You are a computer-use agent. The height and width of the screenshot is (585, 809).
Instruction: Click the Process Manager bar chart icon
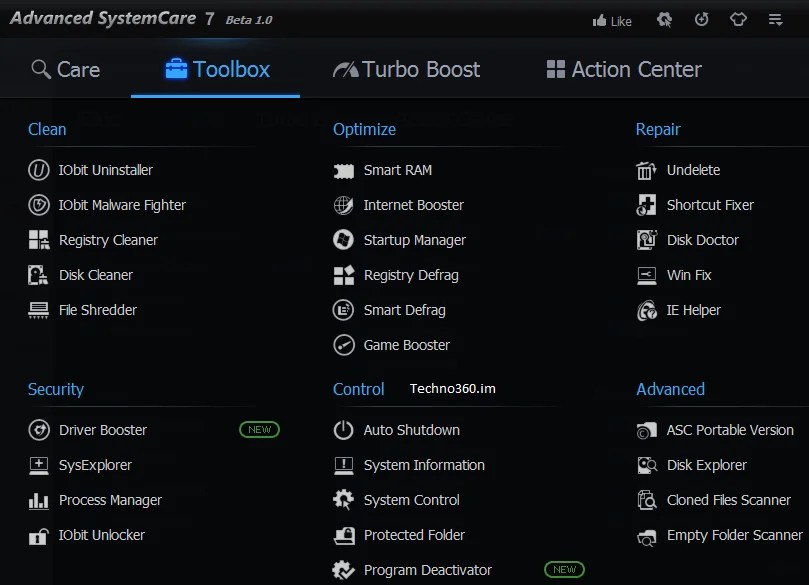39,501
